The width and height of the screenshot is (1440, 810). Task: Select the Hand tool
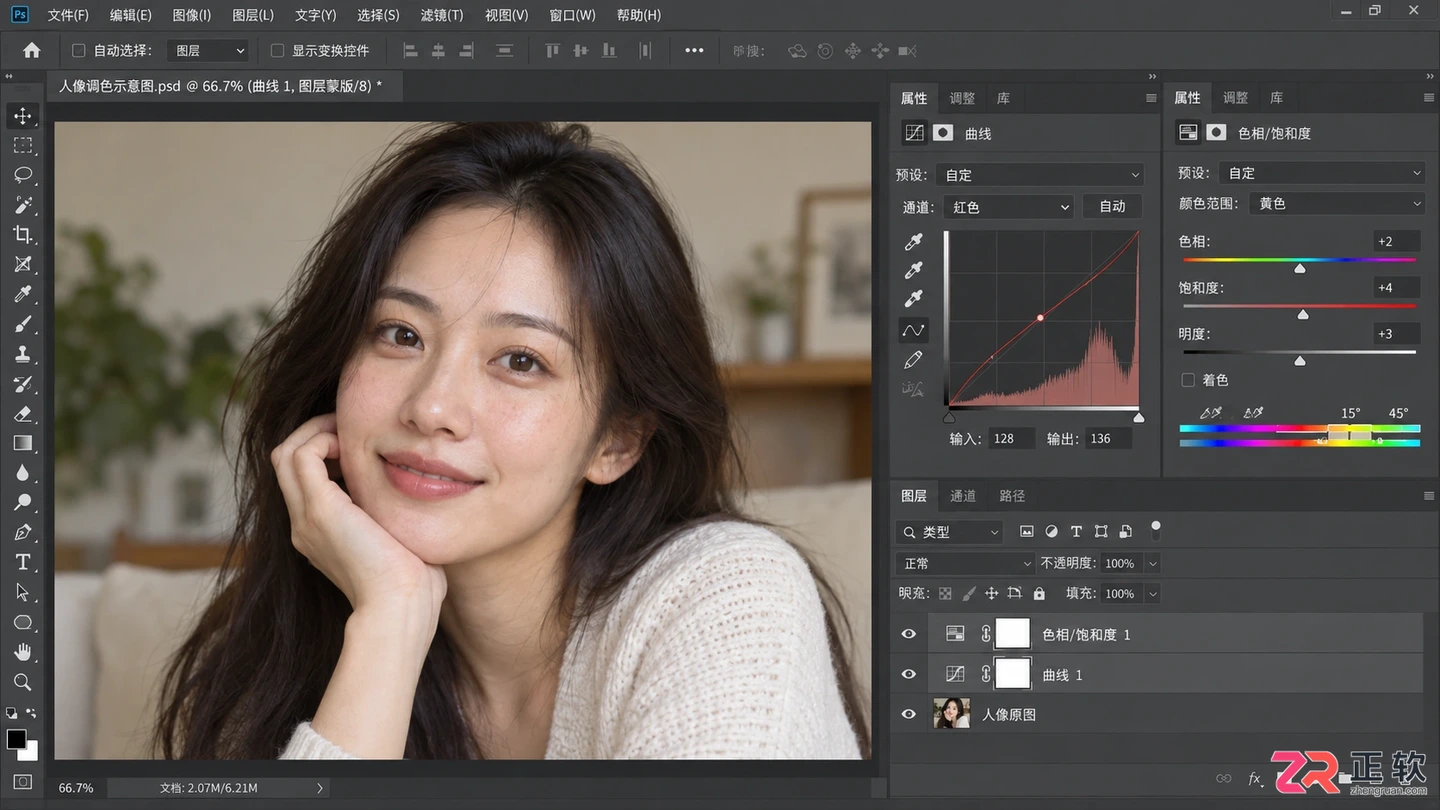22,652
